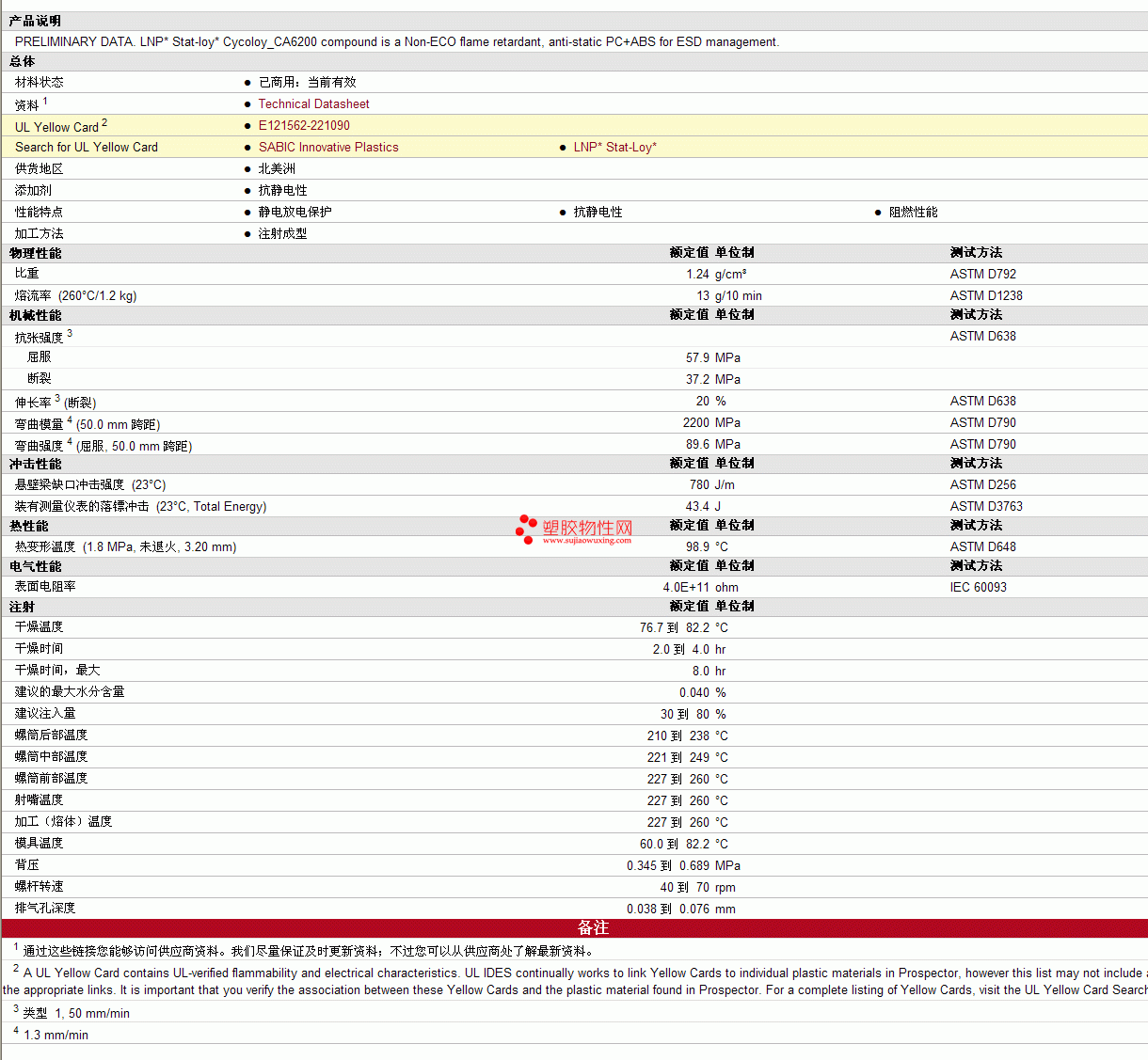Open UL Yellow Card E121562-221090 link

(304, 125)
